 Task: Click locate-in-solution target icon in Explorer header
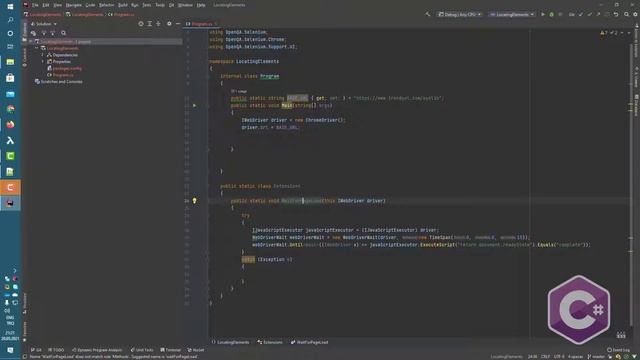coord(141,24)
